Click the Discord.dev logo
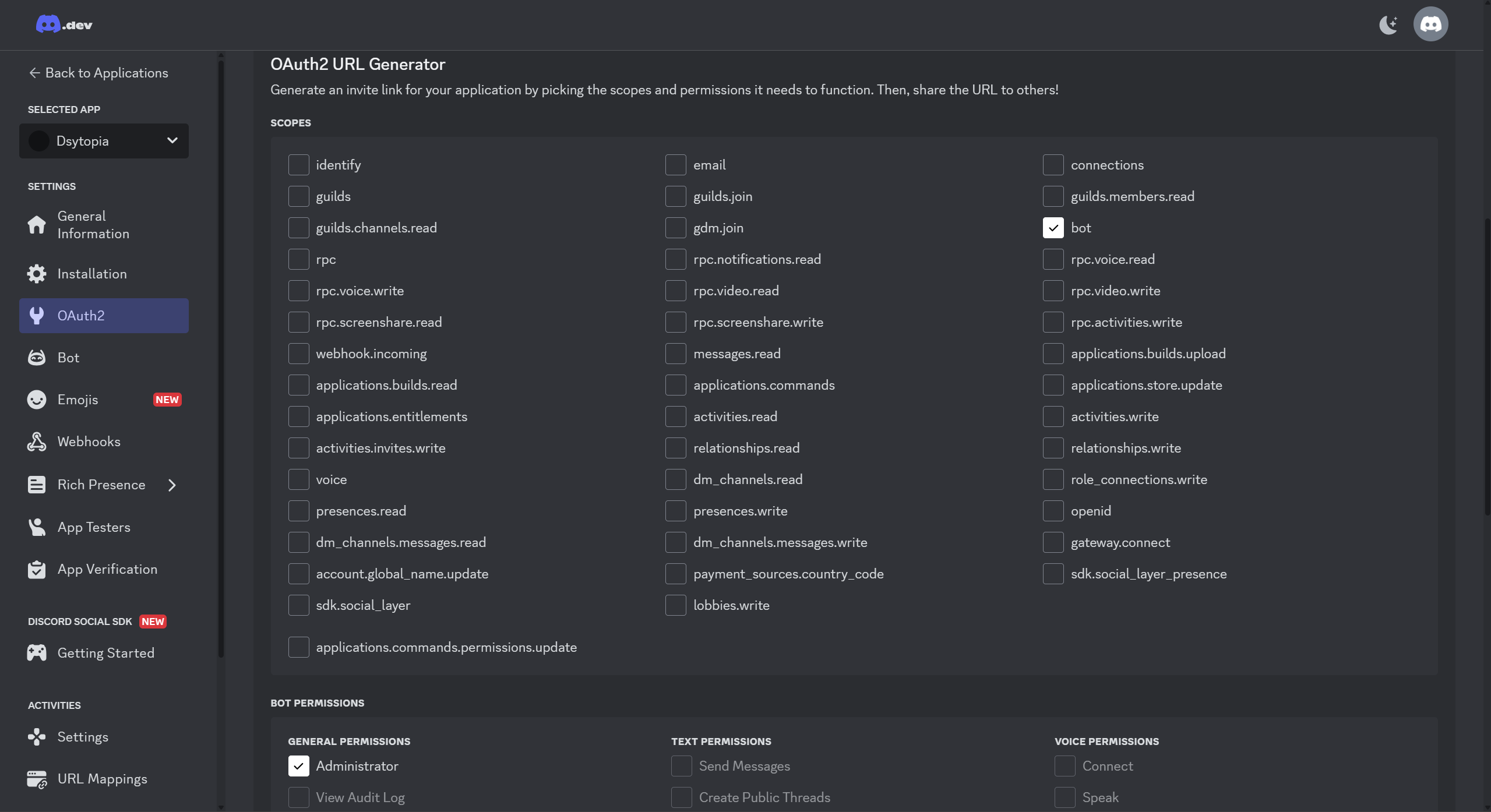The image size is (1491, 812). pyautogui.click(x=64, y=24)
